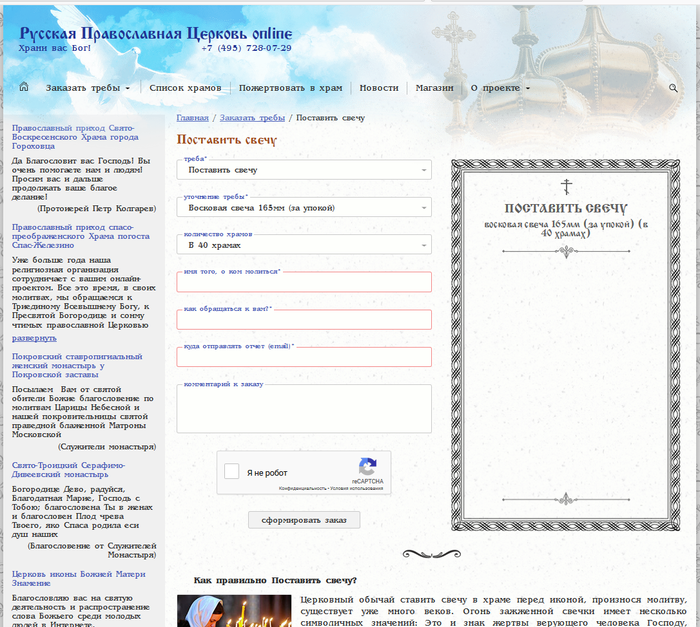Open "Свято-Троицкий Серафимо-Дивеевский монастырь" sidebar link
This screenshot has height=627, width=700.
(68, 470)
